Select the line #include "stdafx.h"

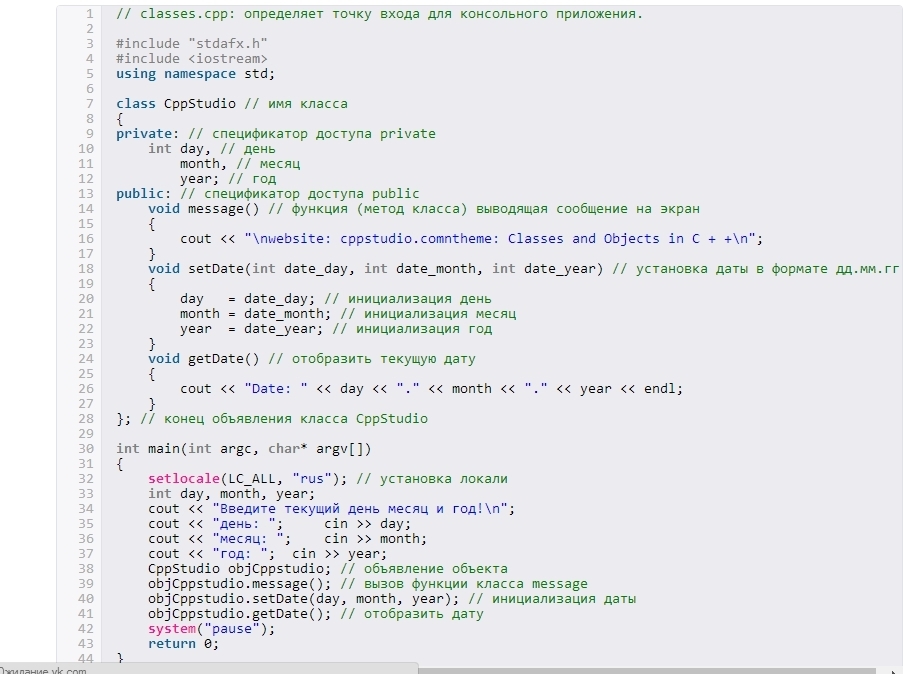coord(192,44)
